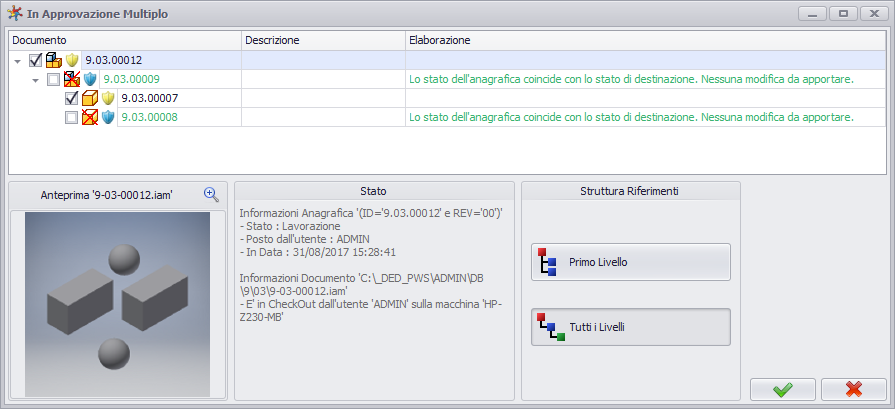Cancel with the red X button
The image size is (895, 409).
pyautogui.click(x=854, y=390)
